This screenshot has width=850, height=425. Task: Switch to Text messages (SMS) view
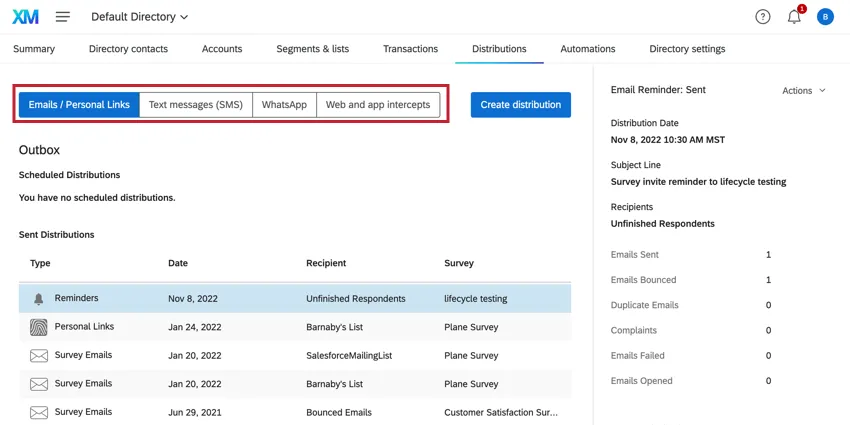click(195, 105)
